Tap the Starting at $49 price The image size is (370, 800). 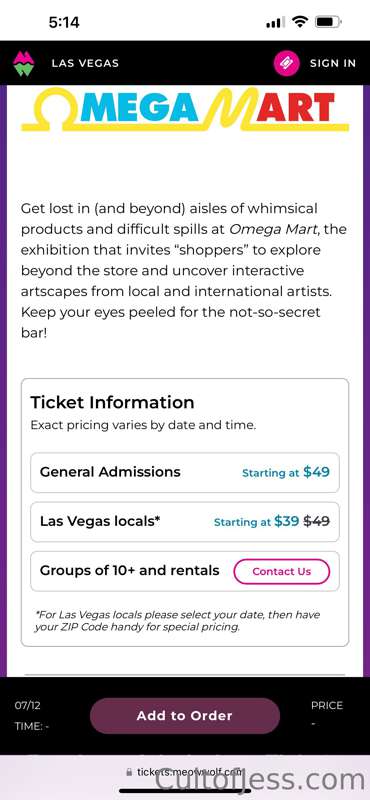coord(286,472)
